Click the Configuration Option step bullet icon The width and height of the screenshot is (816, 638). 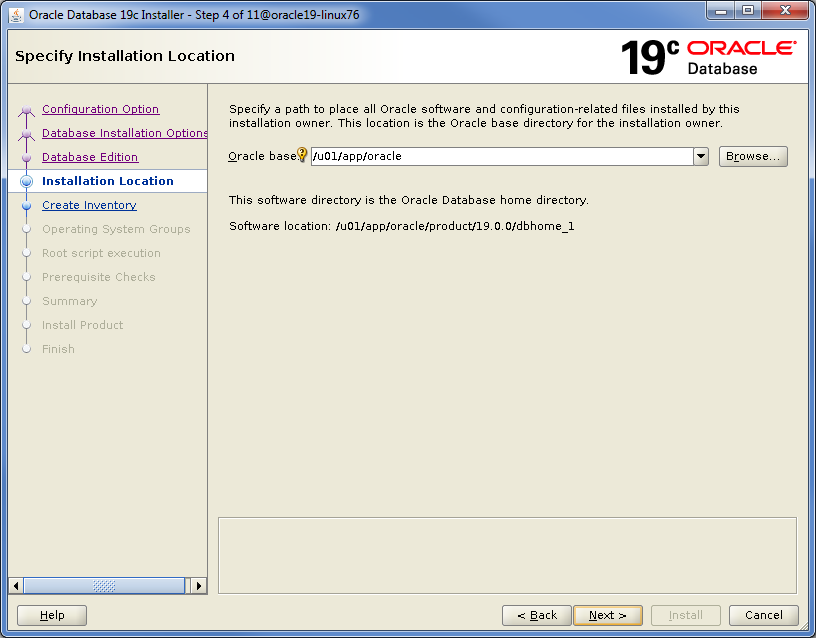point(27,110)
